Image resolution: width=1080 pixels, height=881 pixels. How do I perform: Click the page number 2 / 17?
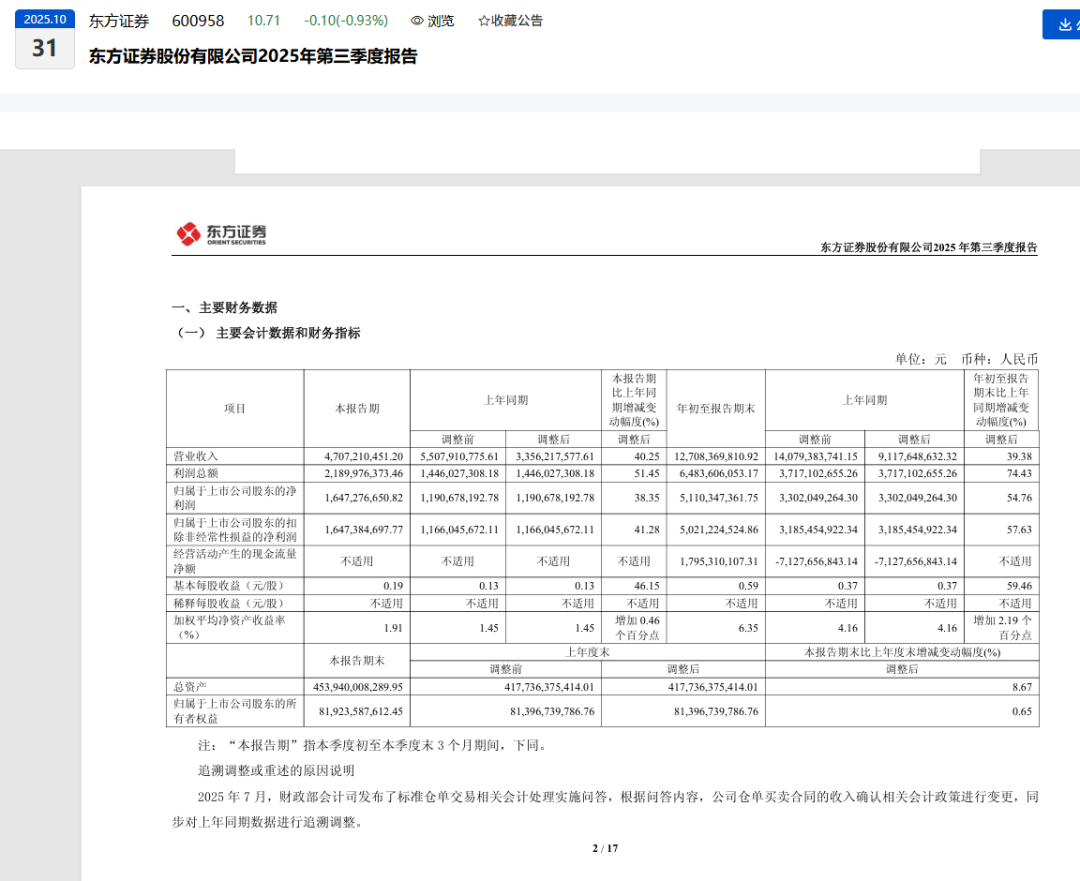click(x=605, y=848)
